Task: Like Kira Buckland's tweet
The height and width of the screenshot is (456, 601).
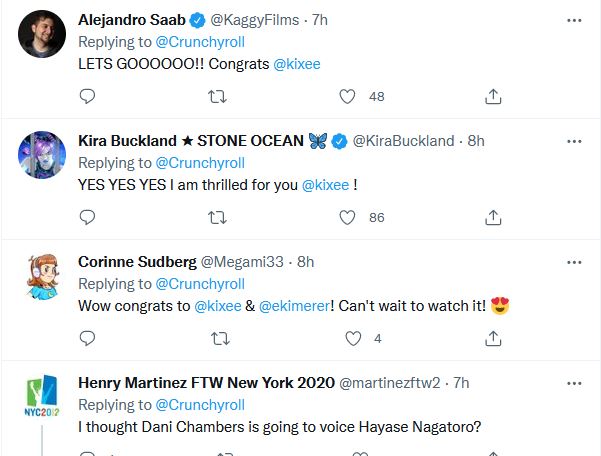Action: coord(348,217)
